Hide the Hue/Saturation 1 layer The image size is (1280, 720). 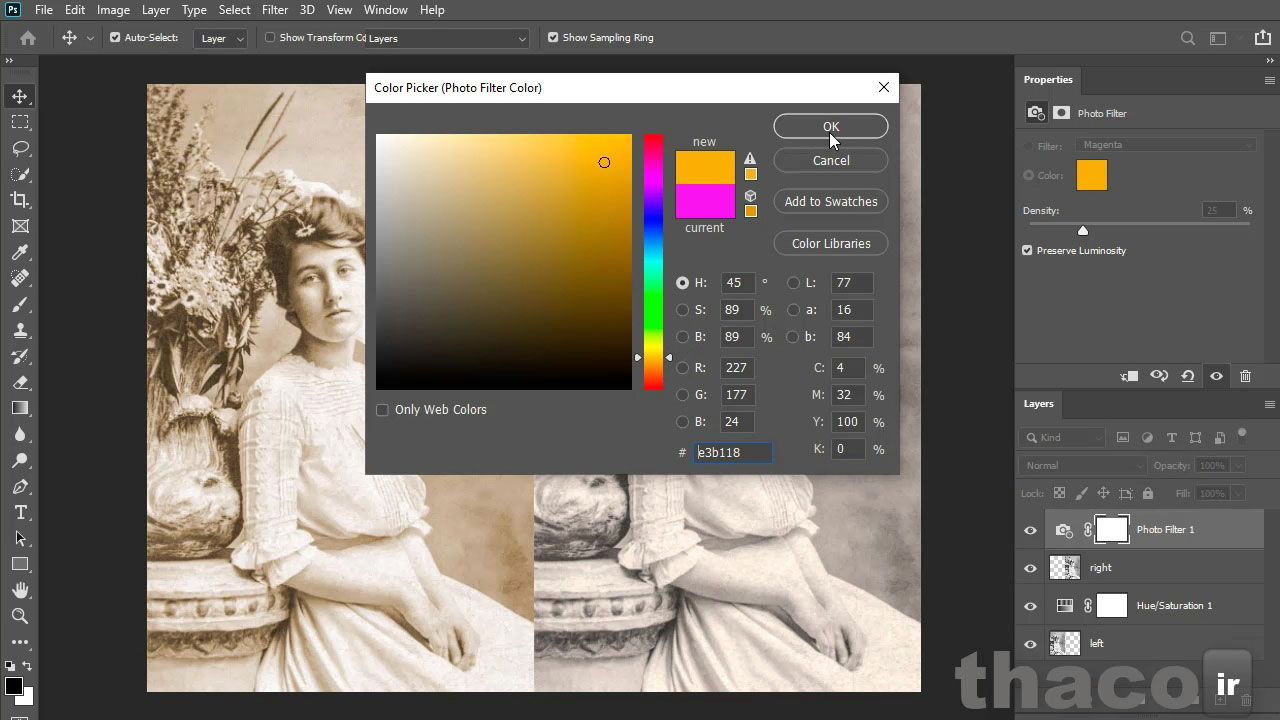(x=1030, y=606)
